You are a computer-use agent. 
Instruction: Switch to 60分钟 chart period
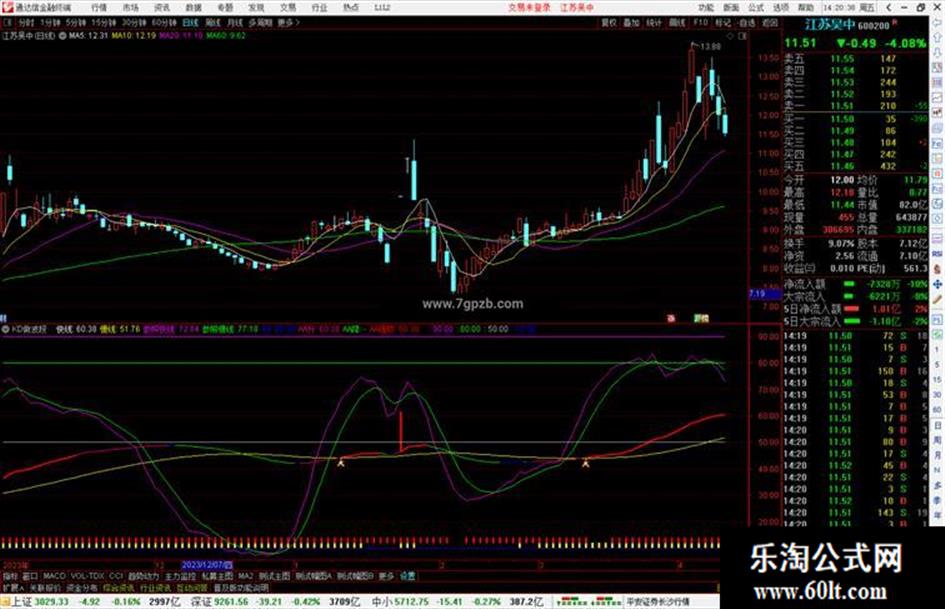tap(164, 22)
